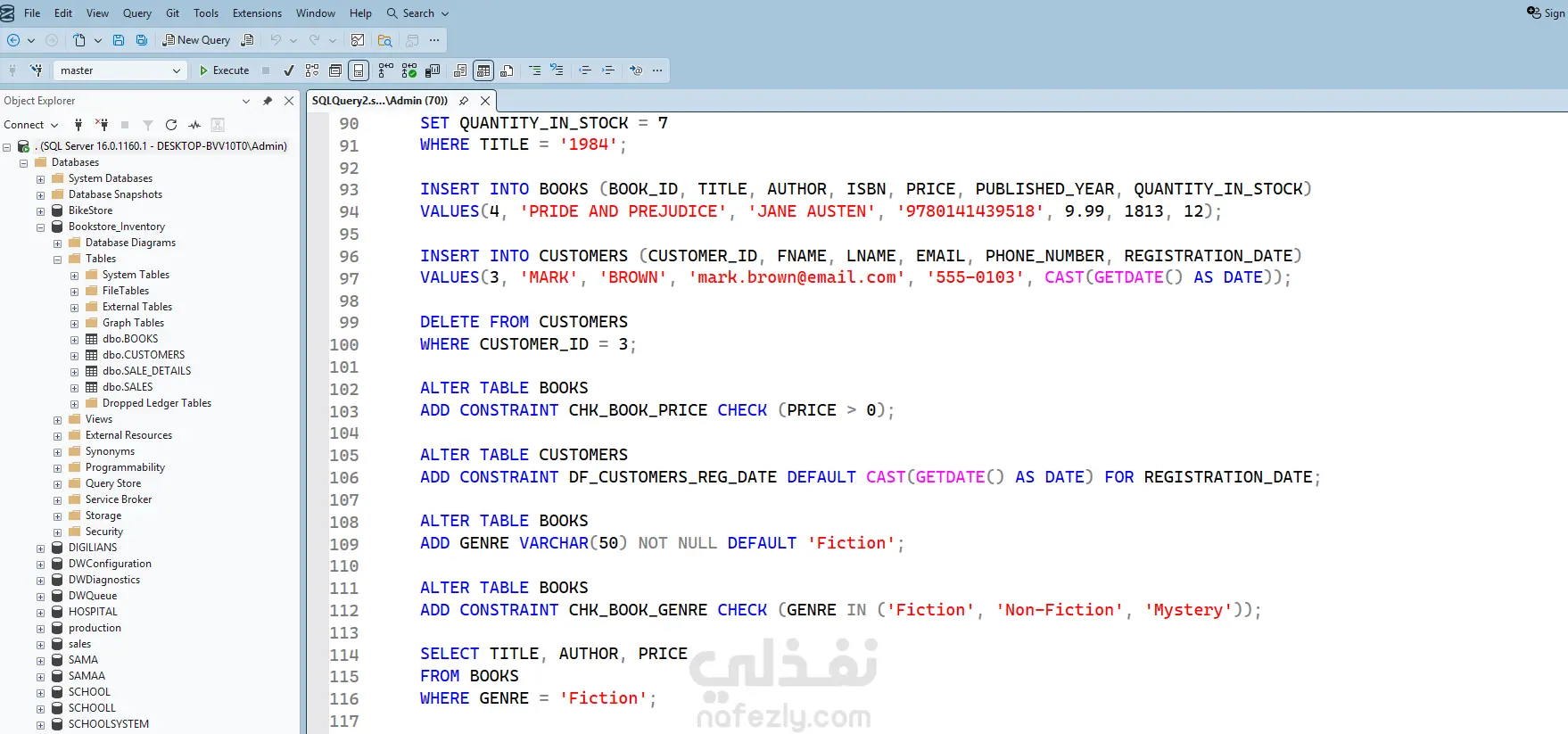1568x734 pixels.
Task: Toggle IntelliSense Enabled button
Action: (359, 70)
